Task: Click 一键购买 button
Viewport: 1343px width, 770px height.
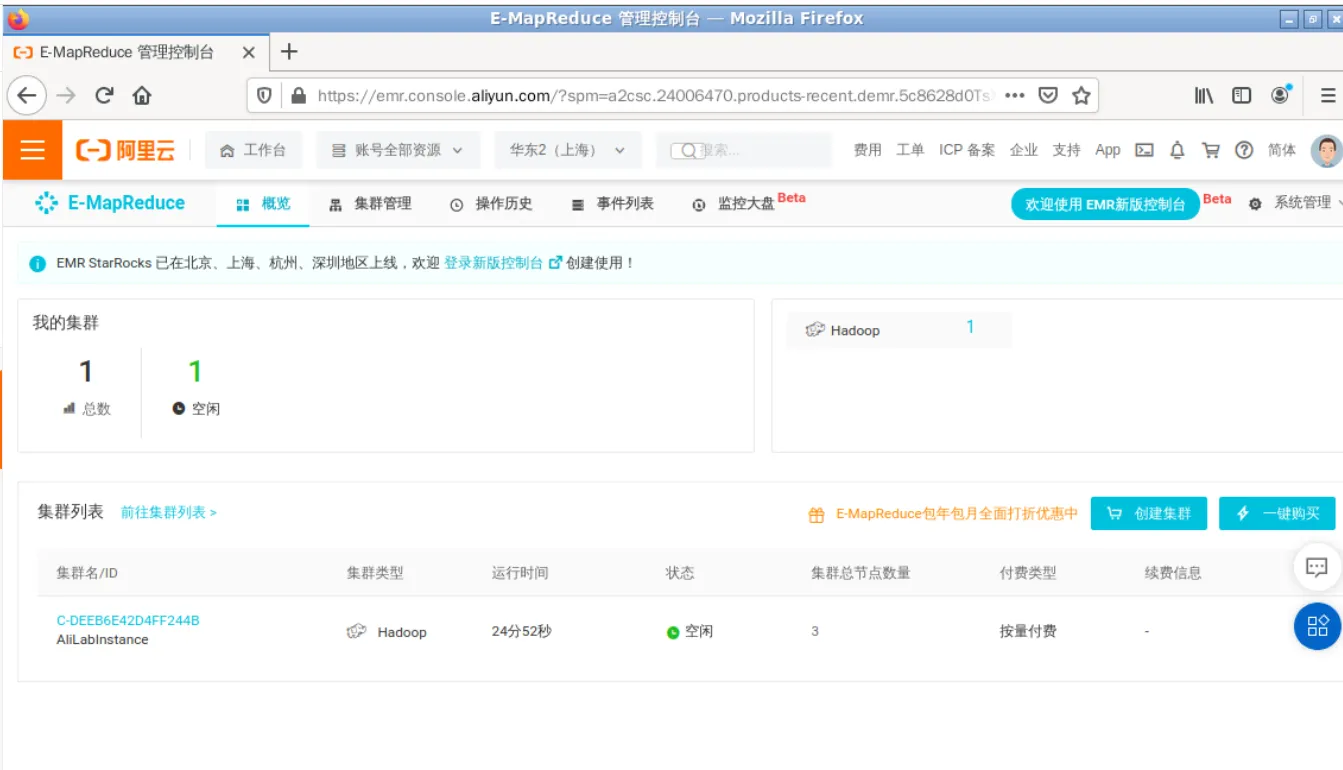Action: (x=1277, y=513)
